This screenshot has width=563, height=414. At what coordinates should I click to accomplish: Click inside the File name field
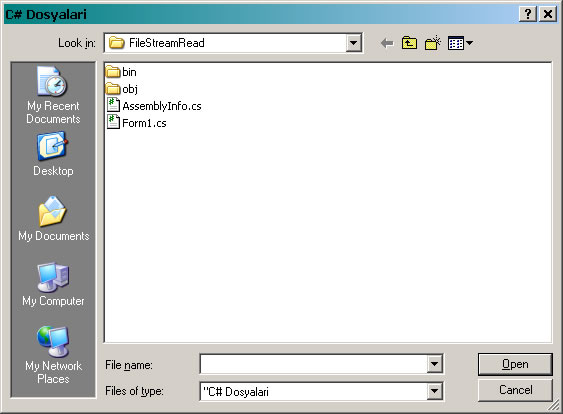click(313, 364)
